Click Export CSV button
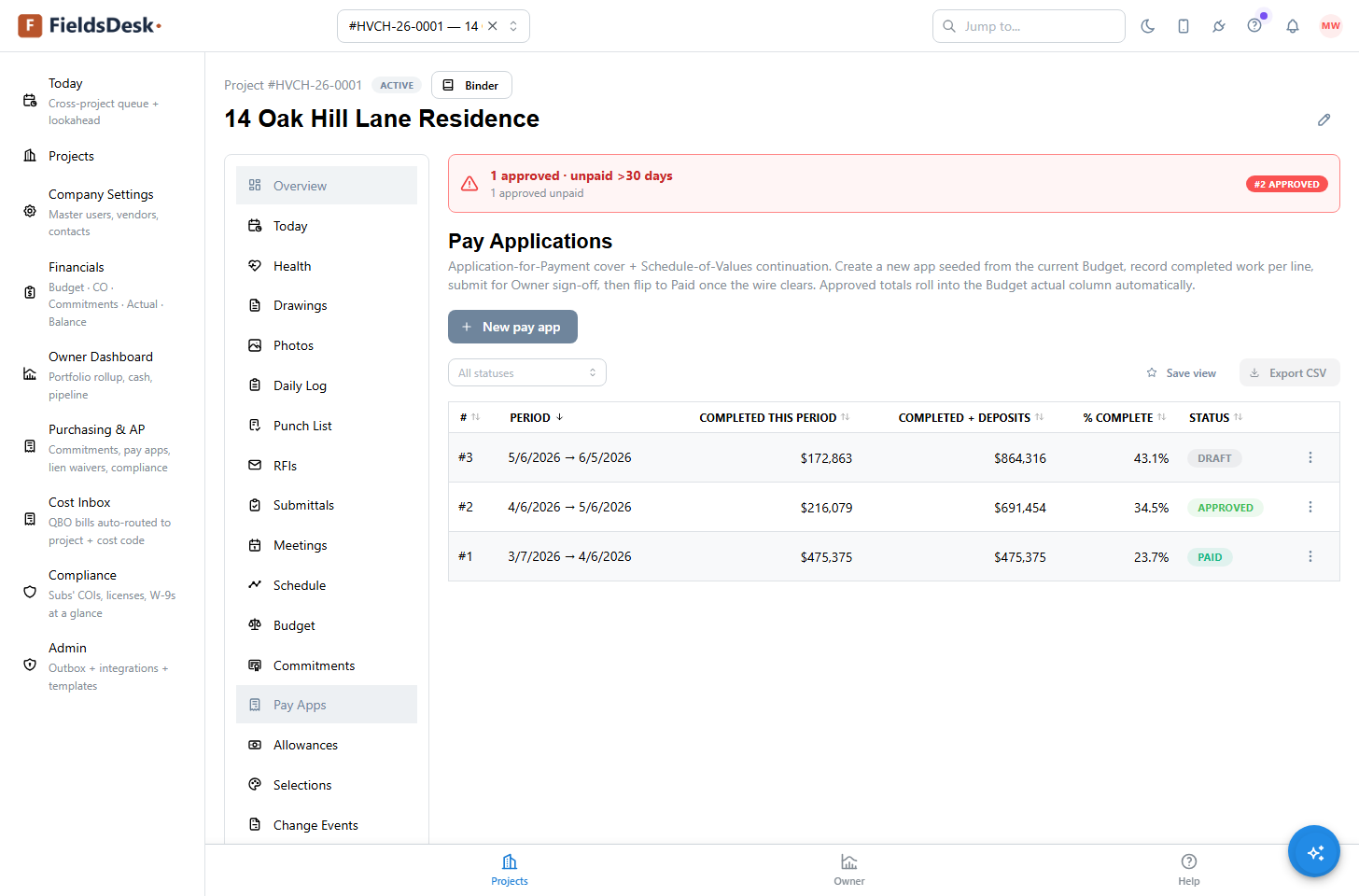 coord(1290,372)
